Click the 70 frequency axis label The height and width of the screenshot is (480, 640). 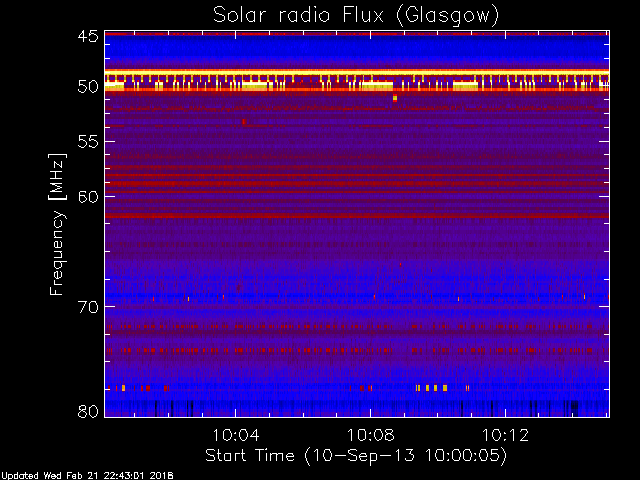88,307
